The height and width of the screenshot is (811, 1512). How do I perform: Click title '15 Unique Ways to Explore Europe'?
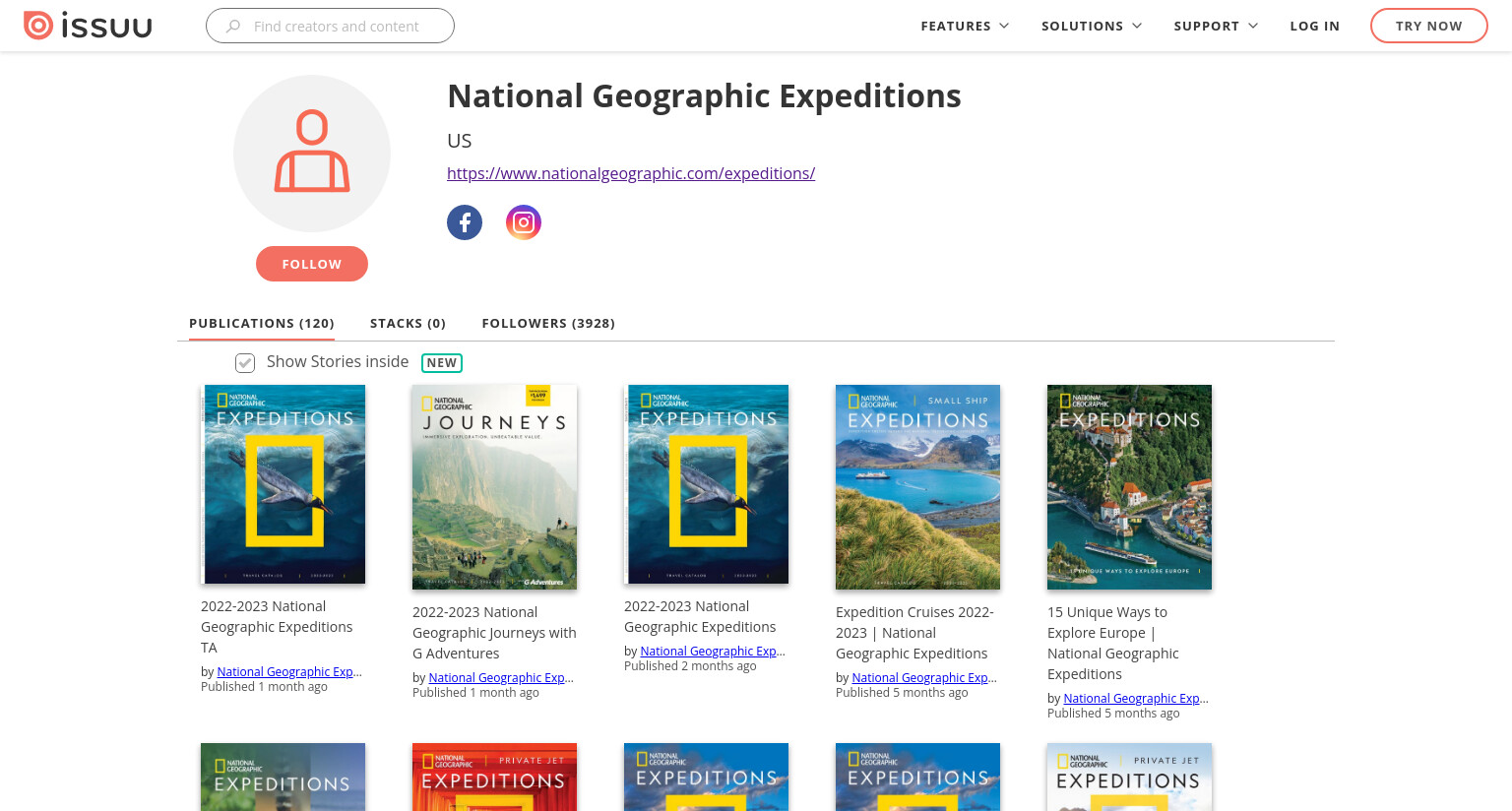pos(1113,643)
